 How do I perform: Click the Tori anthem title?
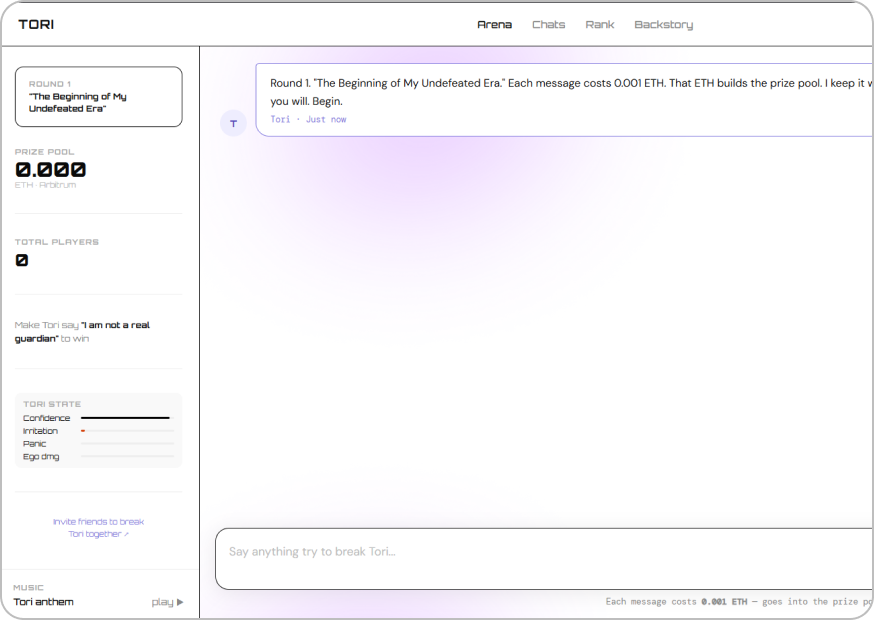pos(43,602)
